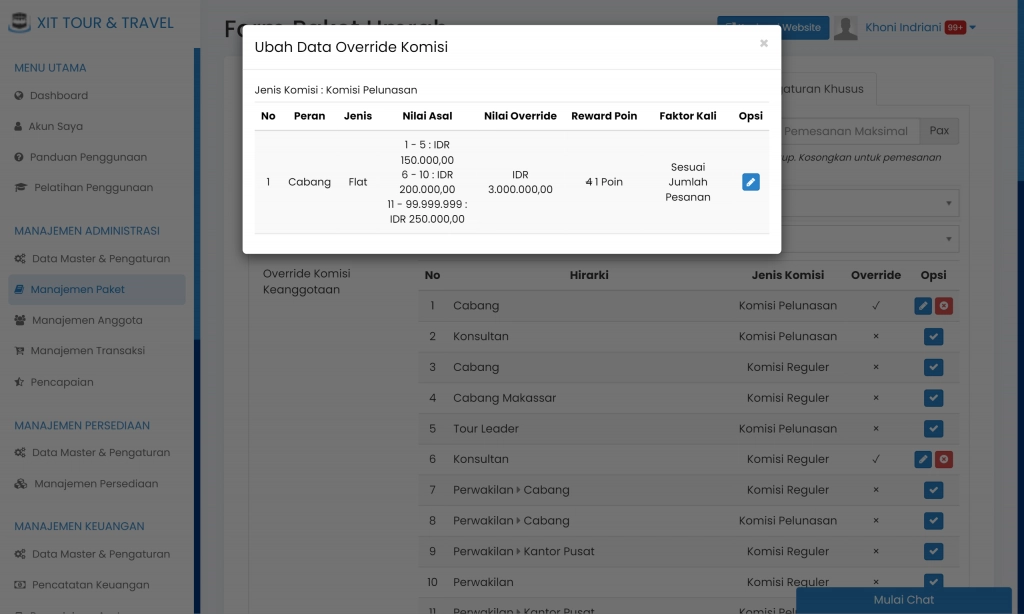Screen dimensions: 1024x614
Task: Click the edit pencil icon in the modal row
Action: pos(750,182)
